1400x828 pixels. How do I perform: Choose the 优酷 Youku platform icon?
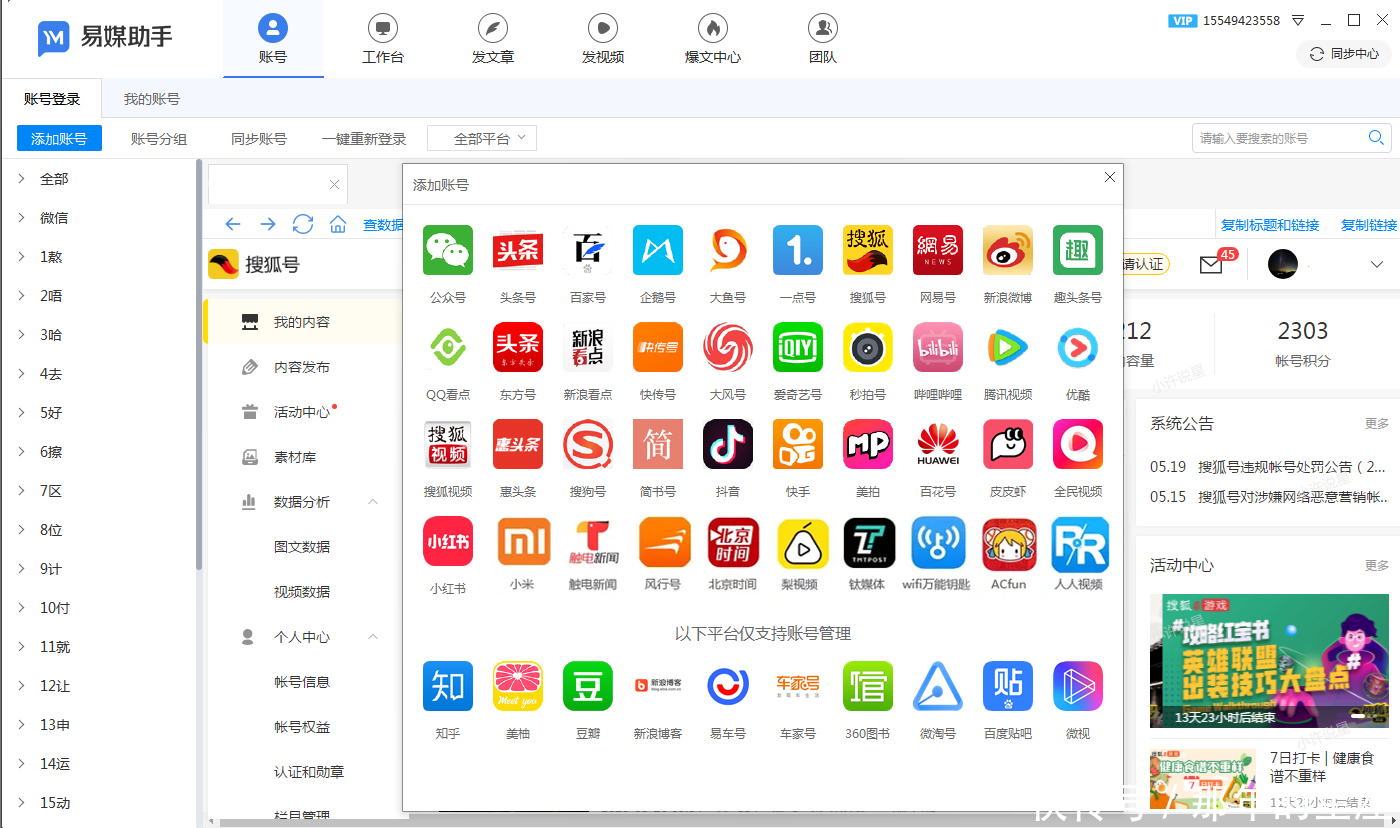[1077, 347]
